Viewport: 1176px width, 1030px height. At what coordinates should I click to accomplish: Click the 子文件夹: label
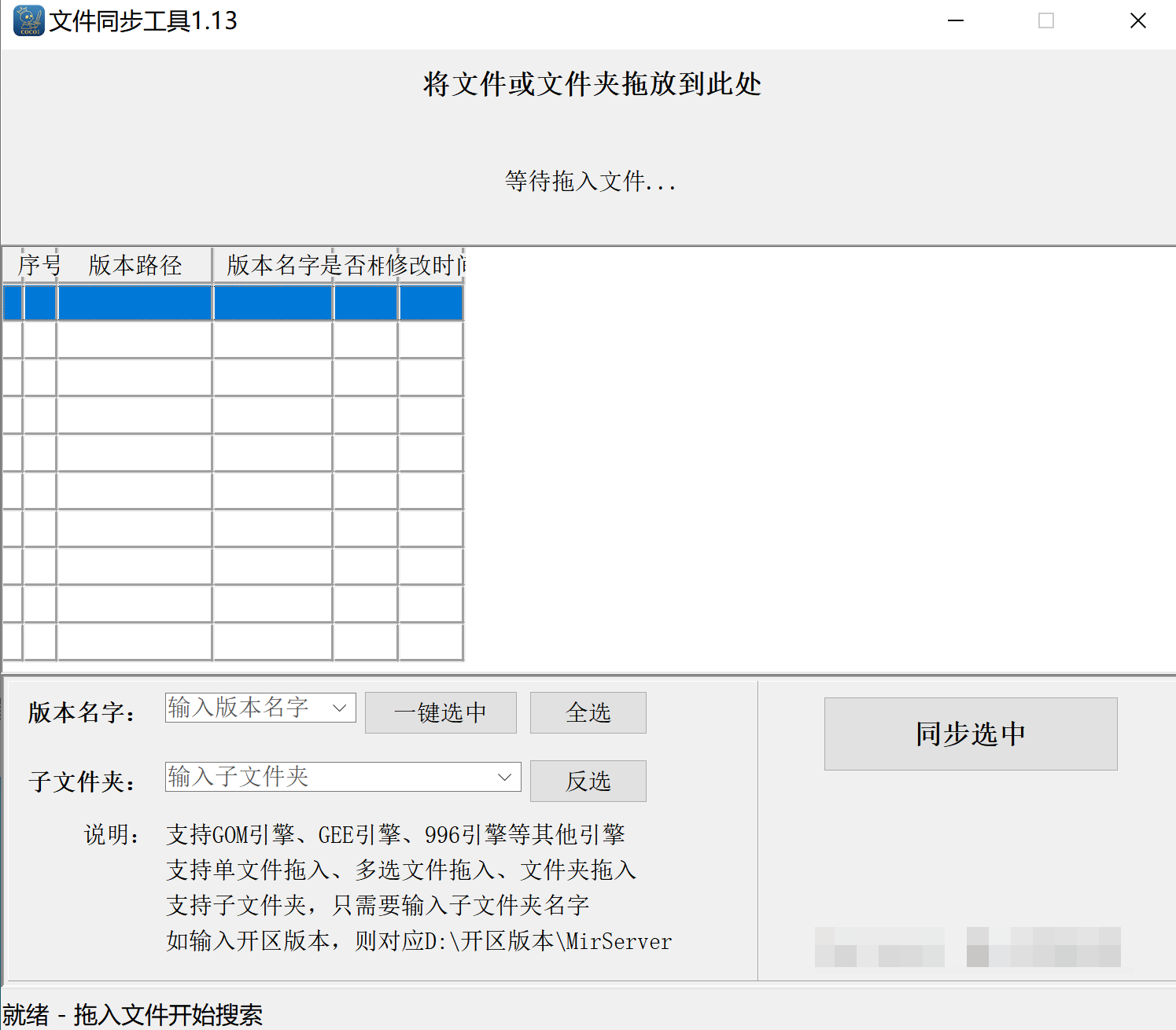click(x=82, y=782)
